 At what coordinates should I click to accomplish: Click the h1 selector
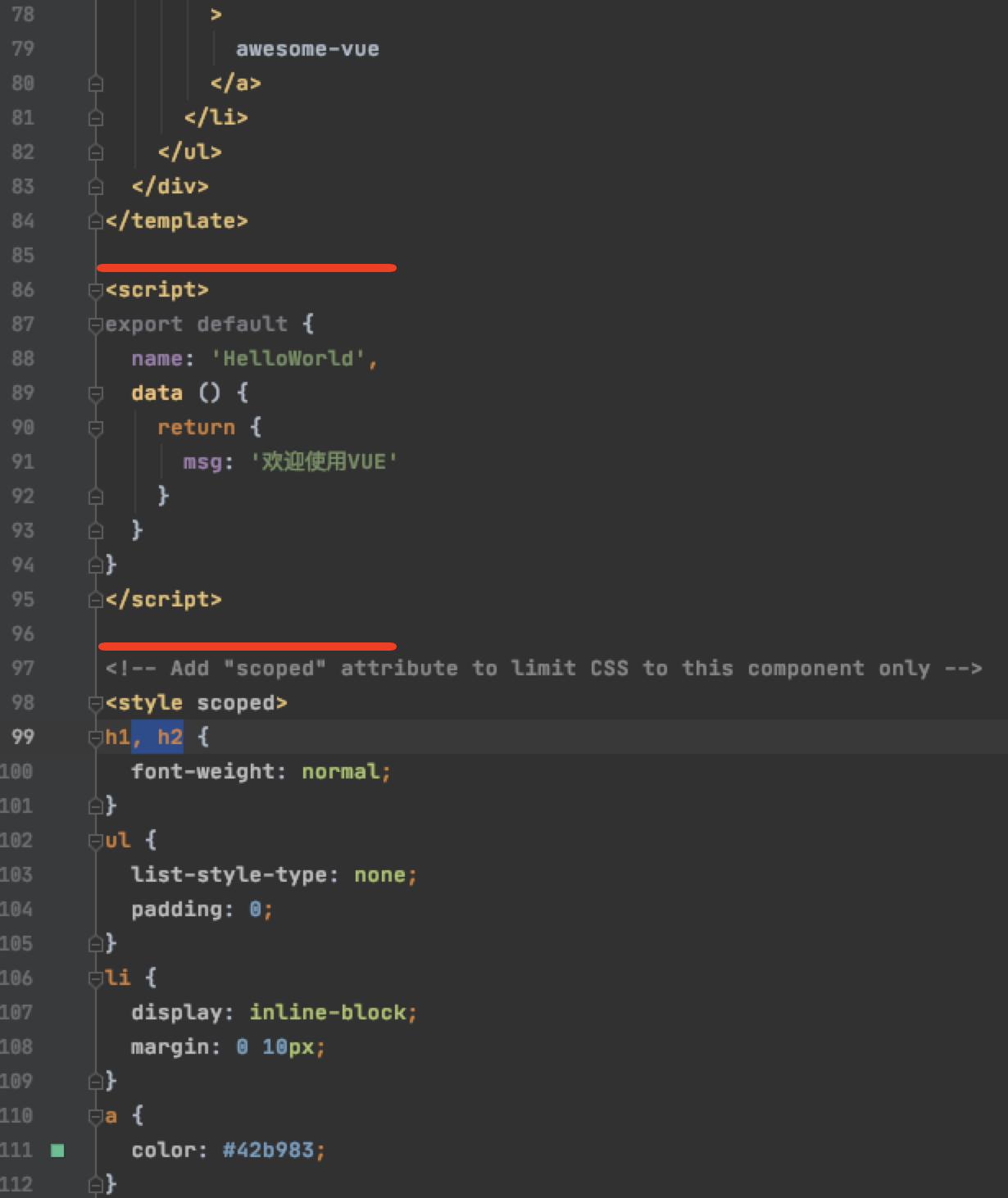[x=117, y=737]
